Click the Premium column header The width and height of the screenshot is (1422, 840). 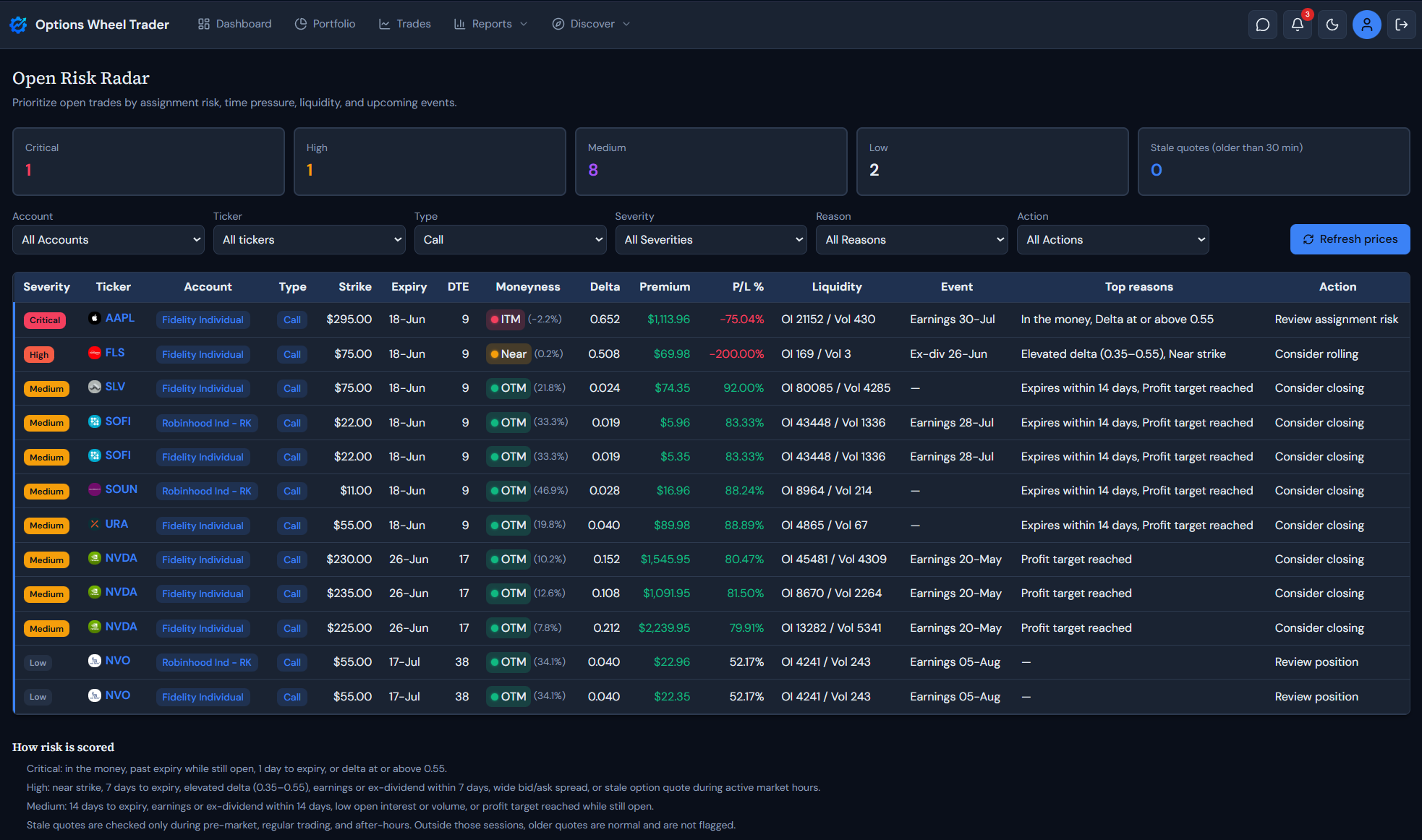pyautogui.click(x=665, y=287)
